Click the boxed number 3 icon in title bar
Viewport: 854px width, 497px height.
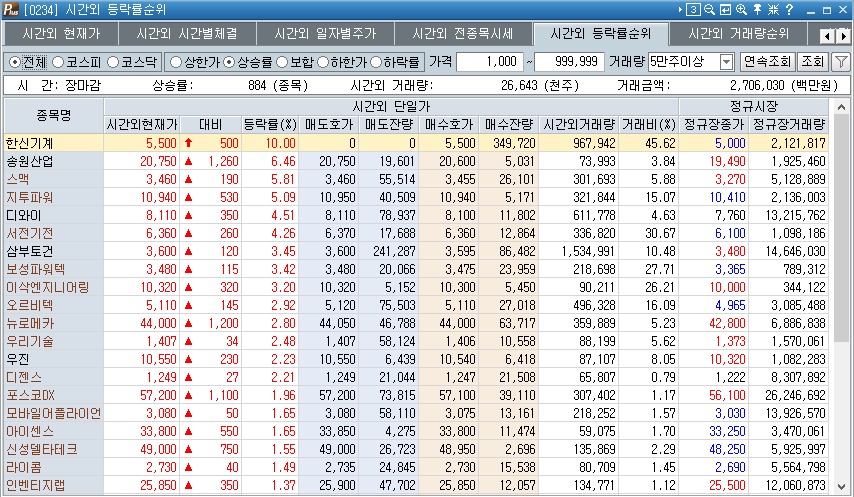coord(693,9)
